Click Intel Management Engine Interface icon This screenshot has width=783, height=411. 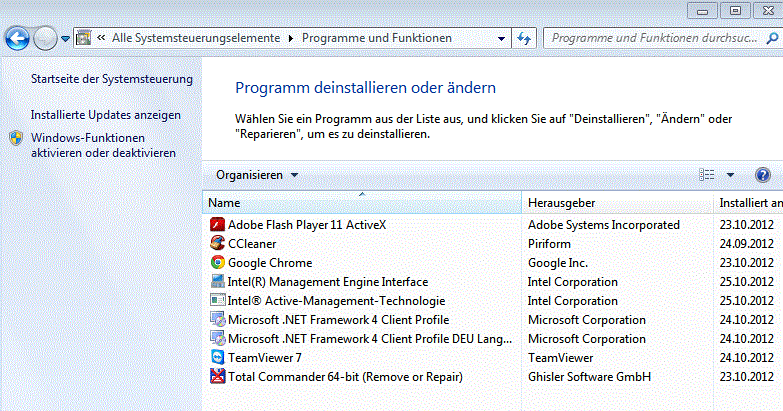click(217, 281)
